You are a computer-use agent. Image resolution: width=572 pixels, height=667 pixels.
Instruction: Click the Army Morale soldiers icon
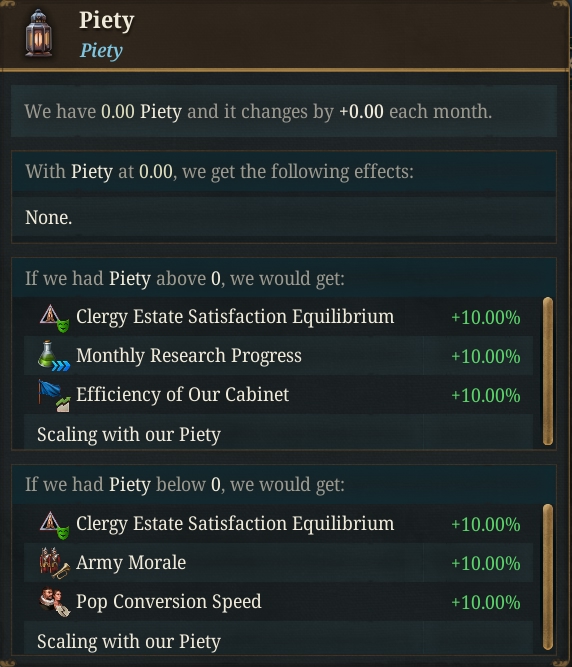(54, 563)
